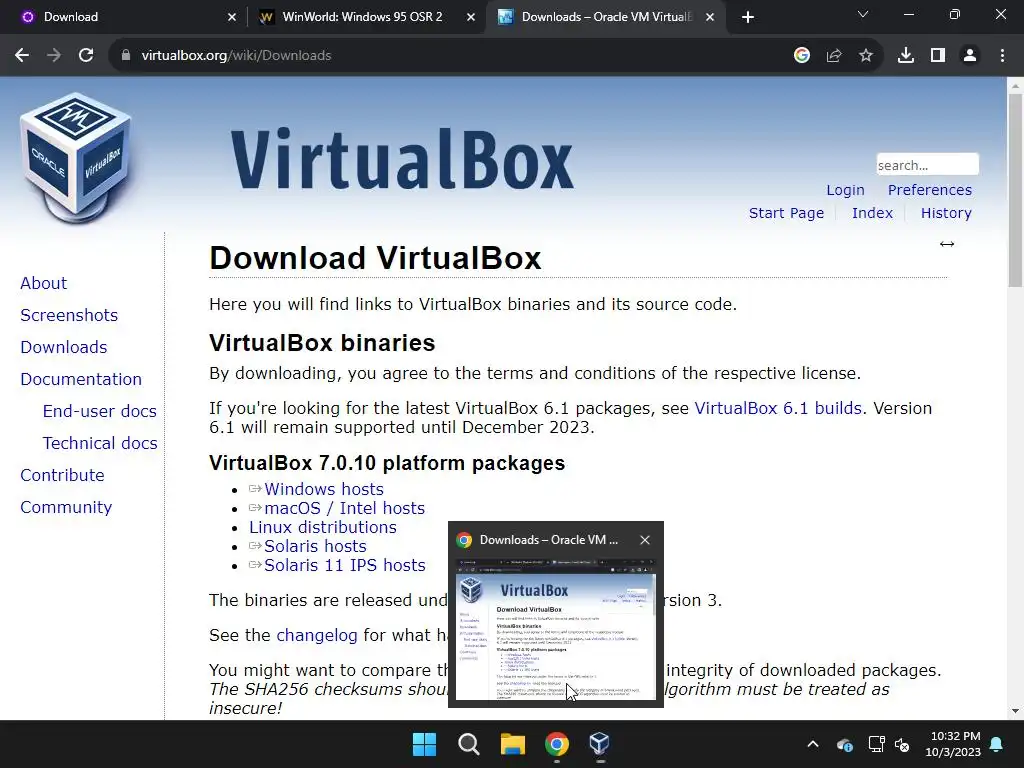Screen dimensions: 1024x768
Task: Open Chrome downloads tray icon
Action: click(x=906, y=56)
